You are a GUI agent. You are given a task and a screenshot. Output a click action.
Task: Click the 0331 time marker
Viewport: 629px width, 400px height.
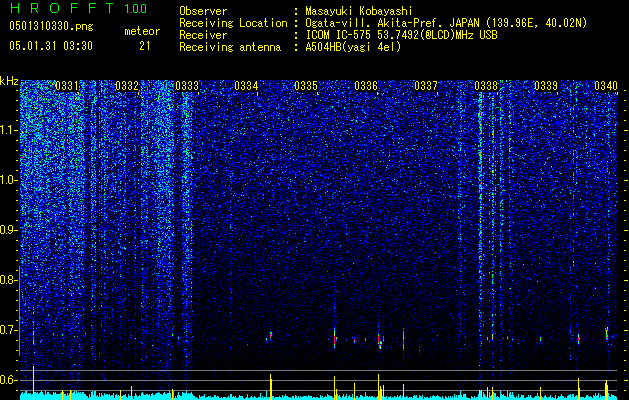[67, 86]
